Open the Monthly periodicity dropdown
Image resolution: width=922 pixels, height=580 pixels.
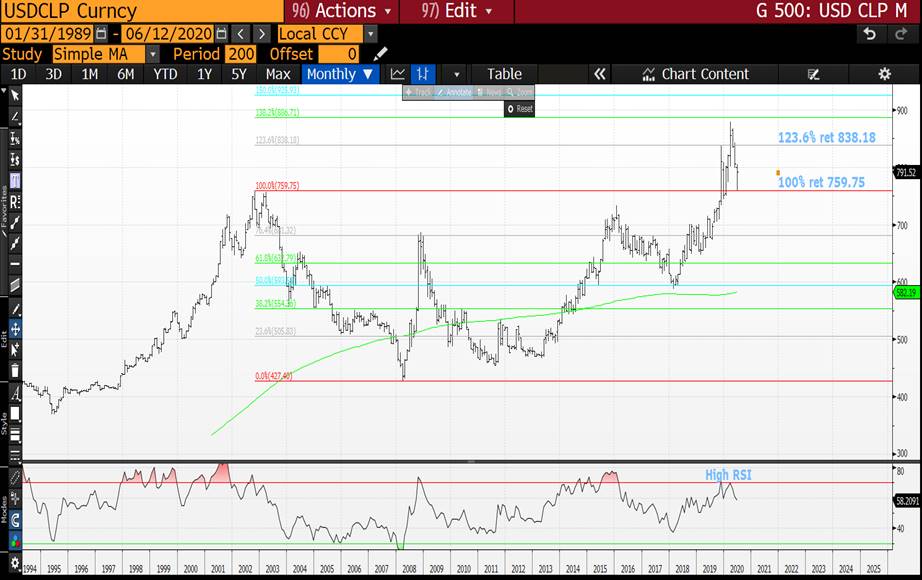(341, 74)
